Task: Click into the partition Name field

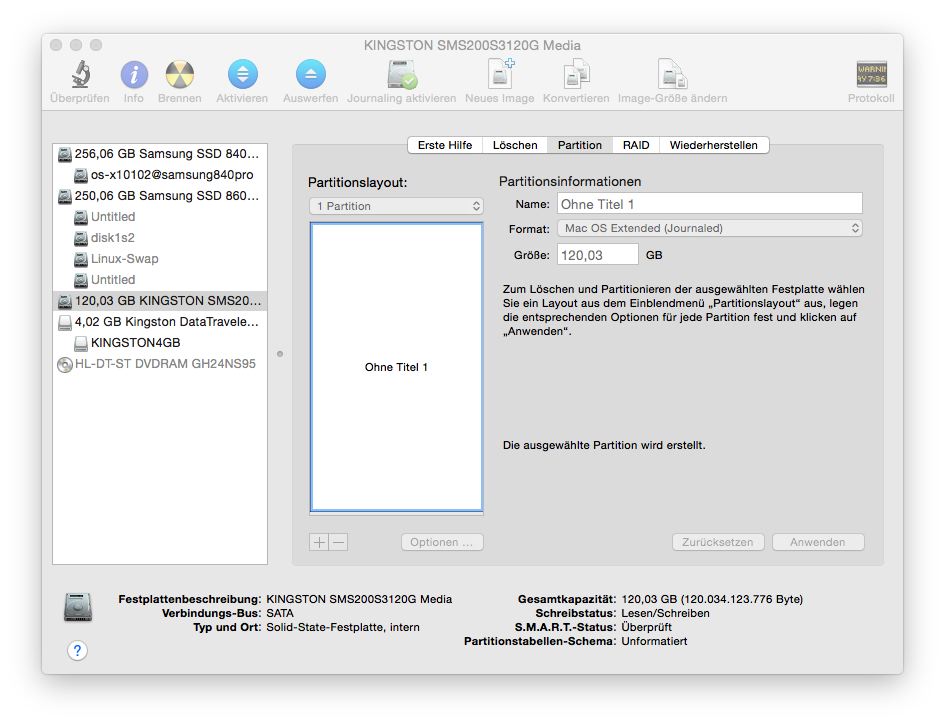Action: tap(709, 204)
